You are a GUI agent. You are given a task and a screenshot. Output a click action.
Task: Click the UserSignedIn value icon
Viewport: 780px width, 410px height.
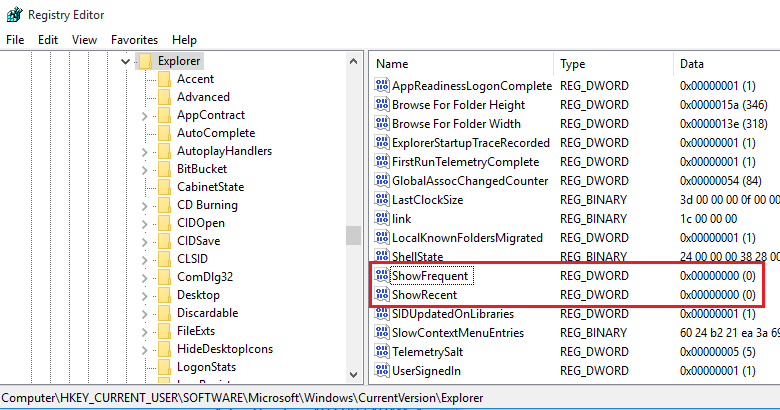(382, 371)
